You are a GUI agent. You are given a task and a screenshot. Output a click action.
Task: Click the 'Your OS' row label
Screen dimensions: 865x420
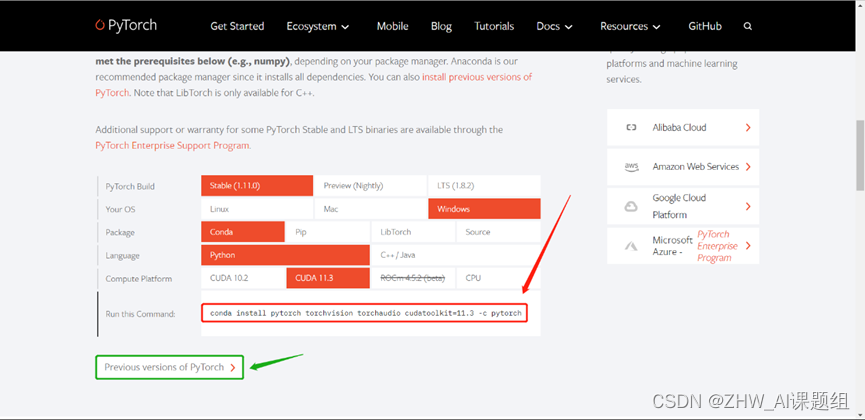pyautogui.click(x=120, y=210)
